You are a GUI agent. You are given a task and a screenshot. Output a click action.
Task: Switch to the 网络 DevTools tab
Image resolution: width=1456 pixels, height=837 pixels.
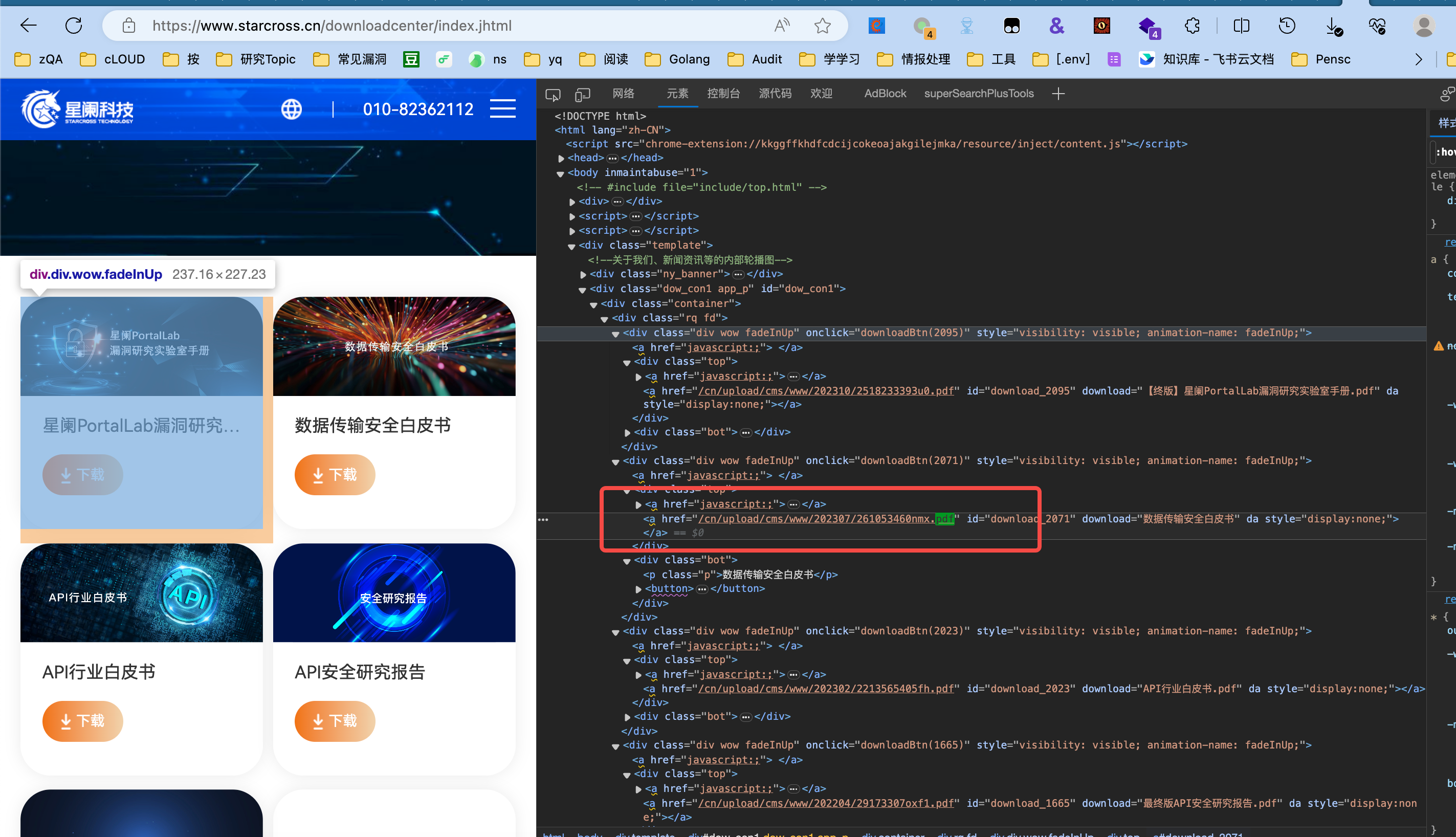623,94
